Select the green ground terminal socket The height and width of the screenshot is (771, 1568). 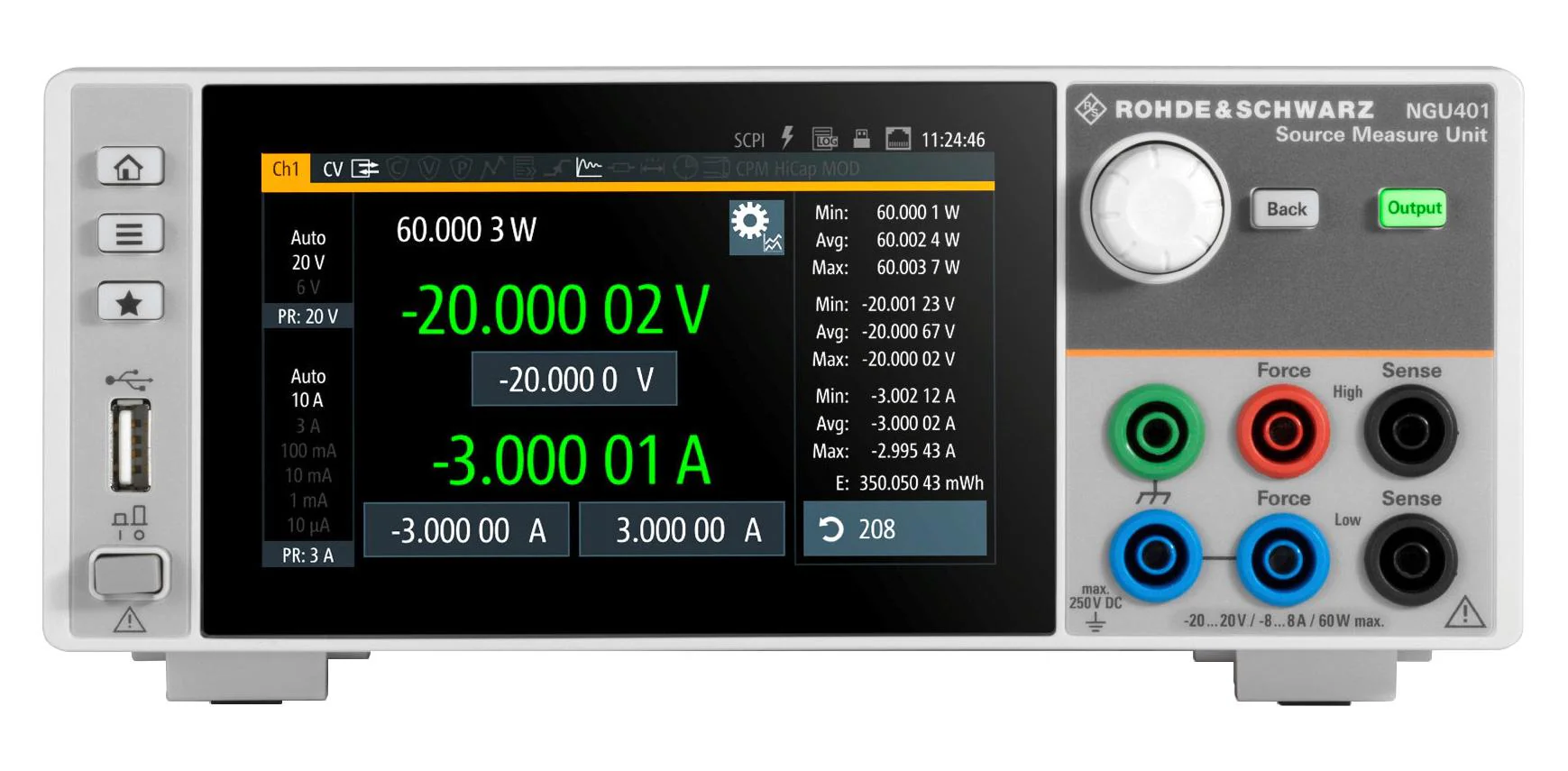[x=1155, y=432]
